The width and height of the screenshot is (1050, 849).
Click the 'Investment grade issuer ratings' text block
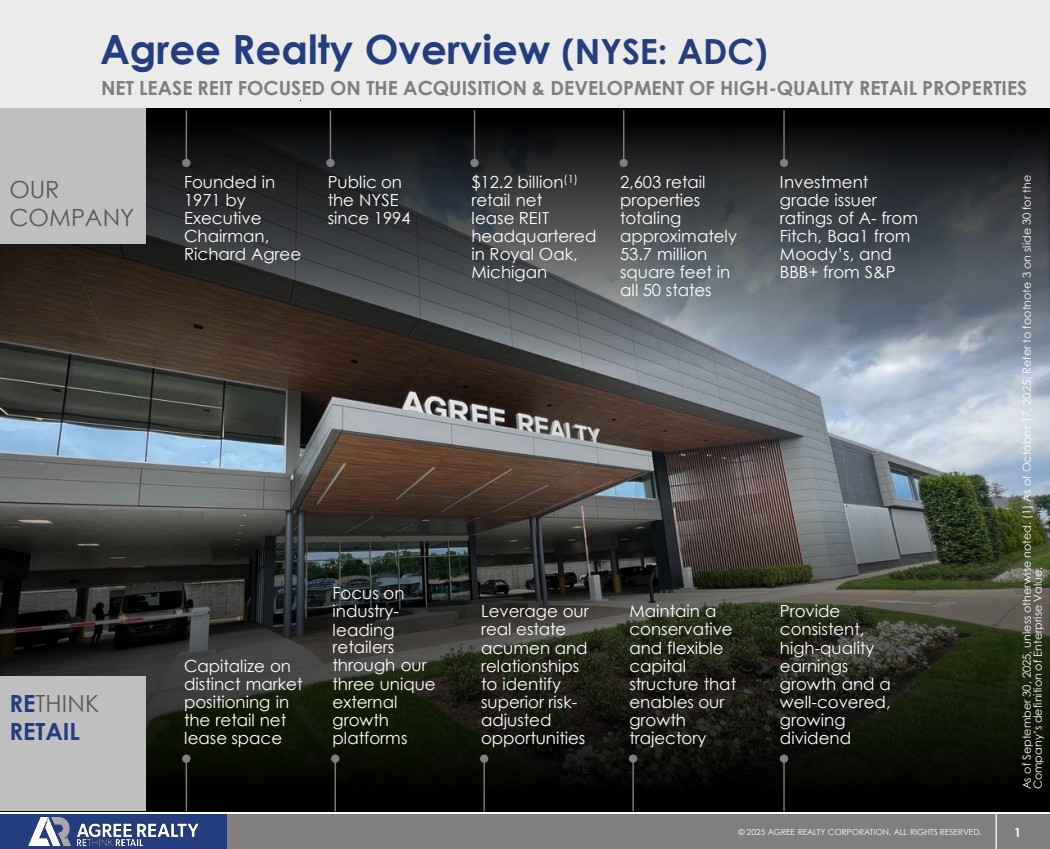point(848,227)
